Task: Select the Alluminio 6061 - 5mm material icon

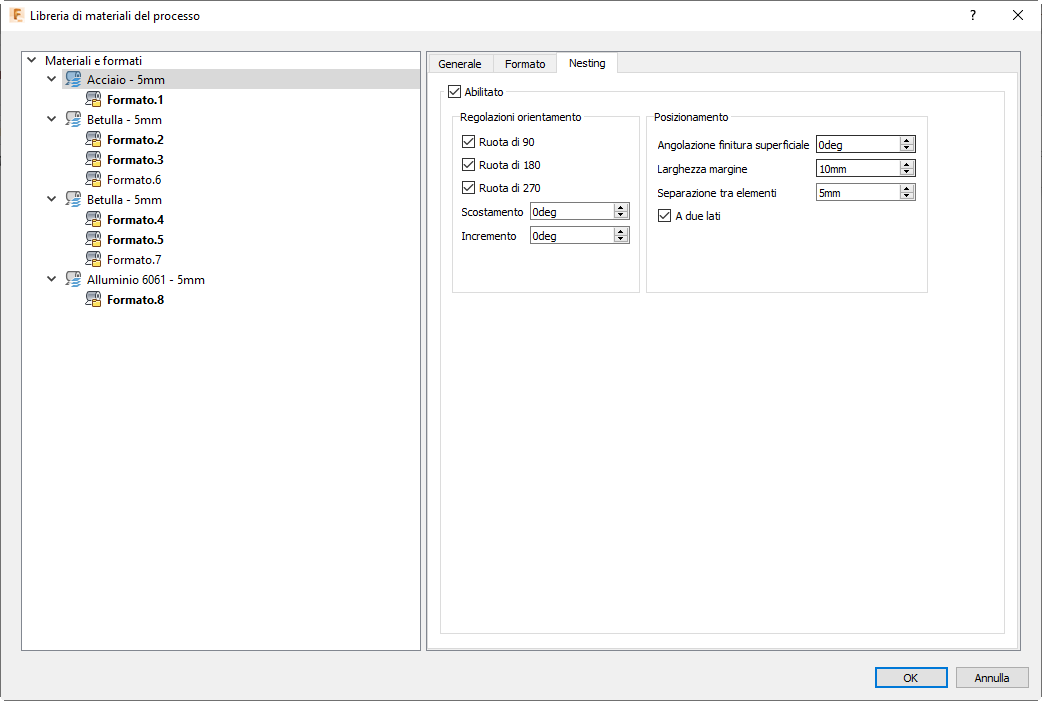Action: (72, 279)
